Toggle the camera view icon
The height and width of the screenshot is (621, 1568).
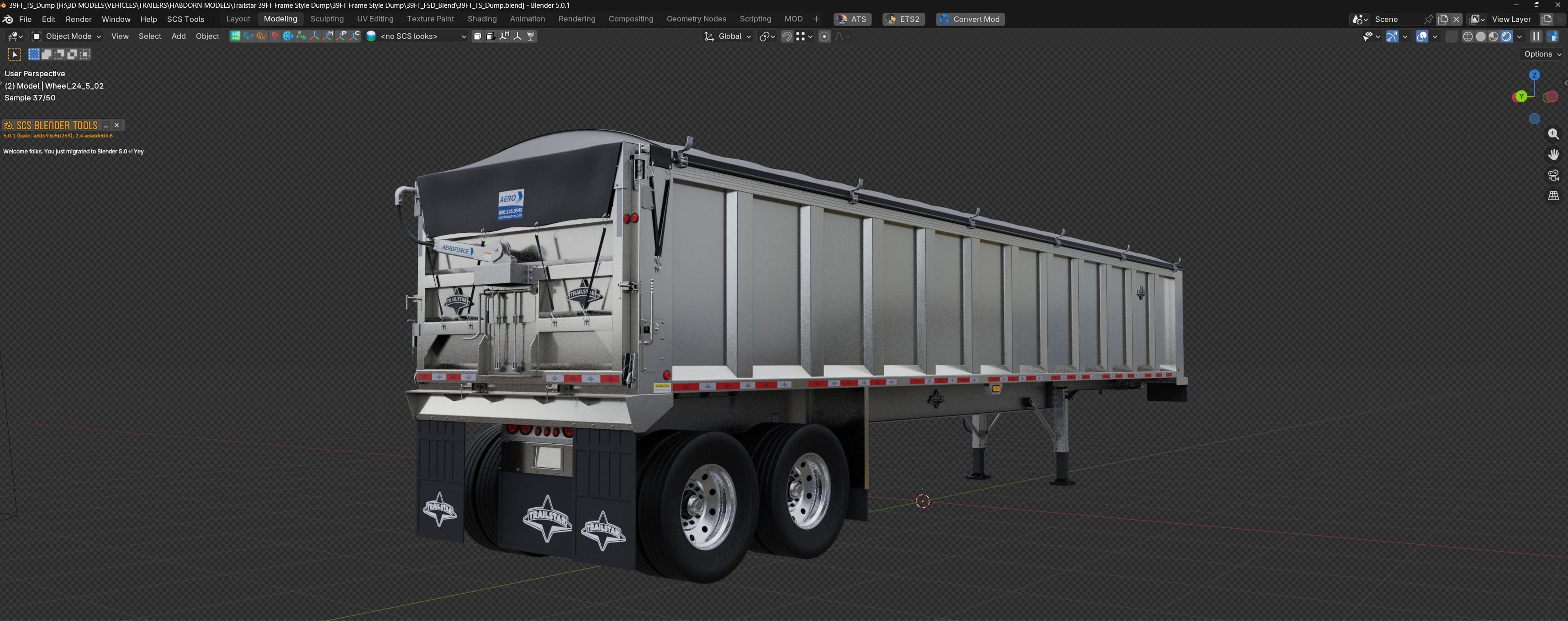tap(1553, 175)
